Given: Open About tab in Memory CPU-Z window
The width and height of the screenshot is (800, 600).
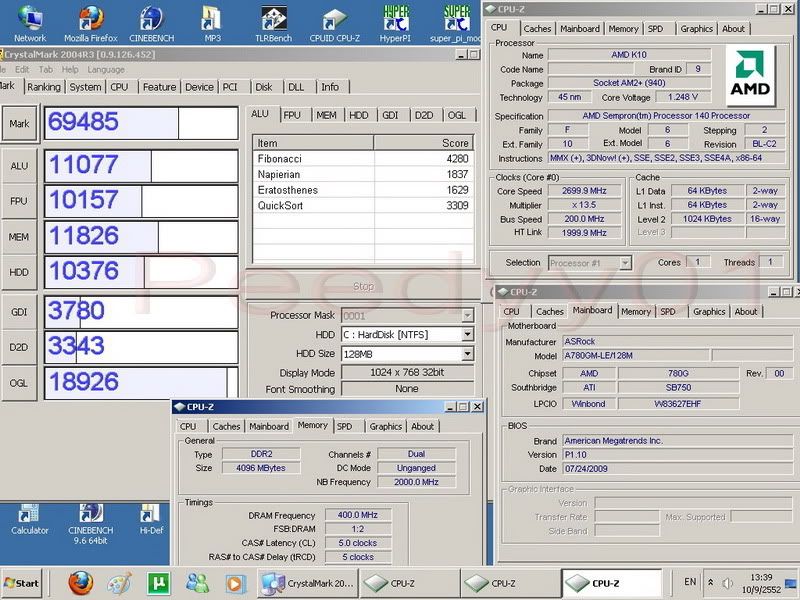Looking at the screenshot, I should point(422,427).
